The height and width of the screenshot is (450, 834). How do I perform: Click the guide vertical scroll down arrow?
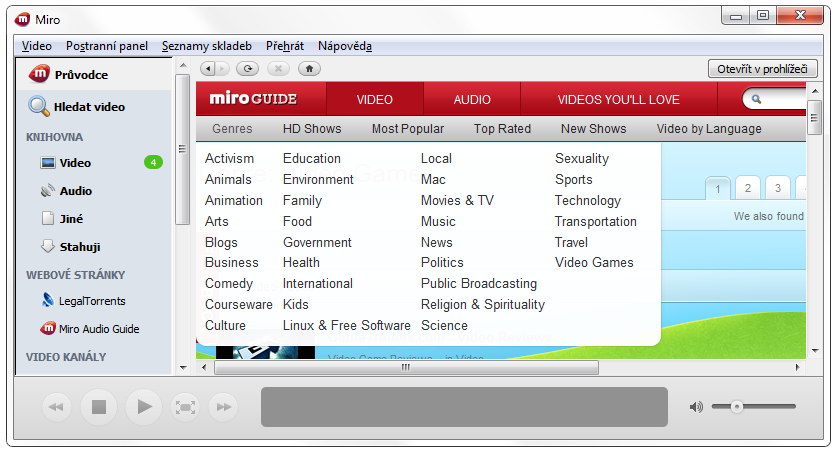(x=815, y=351)
